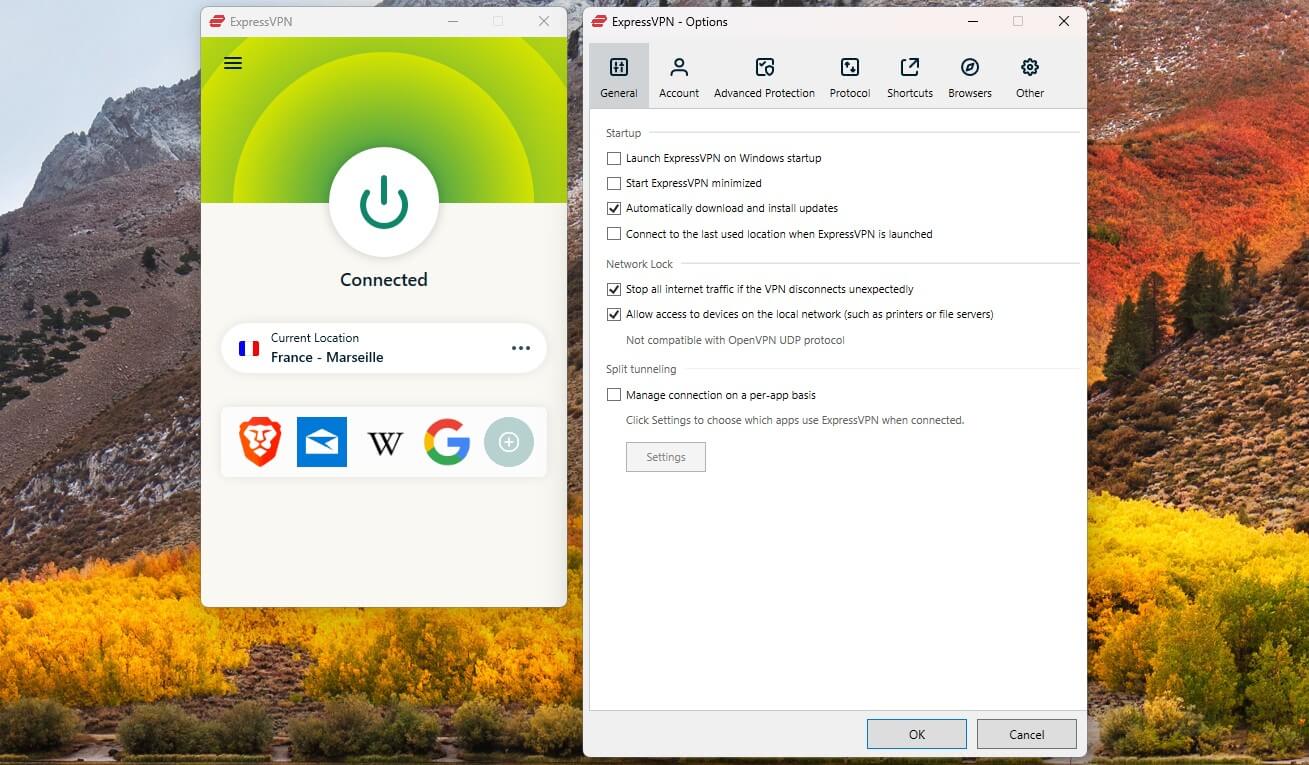Minimize the ExpressVPN main window
This screenshot has height=765, width=1309.
pyautogui.click(x=453, y=21)
